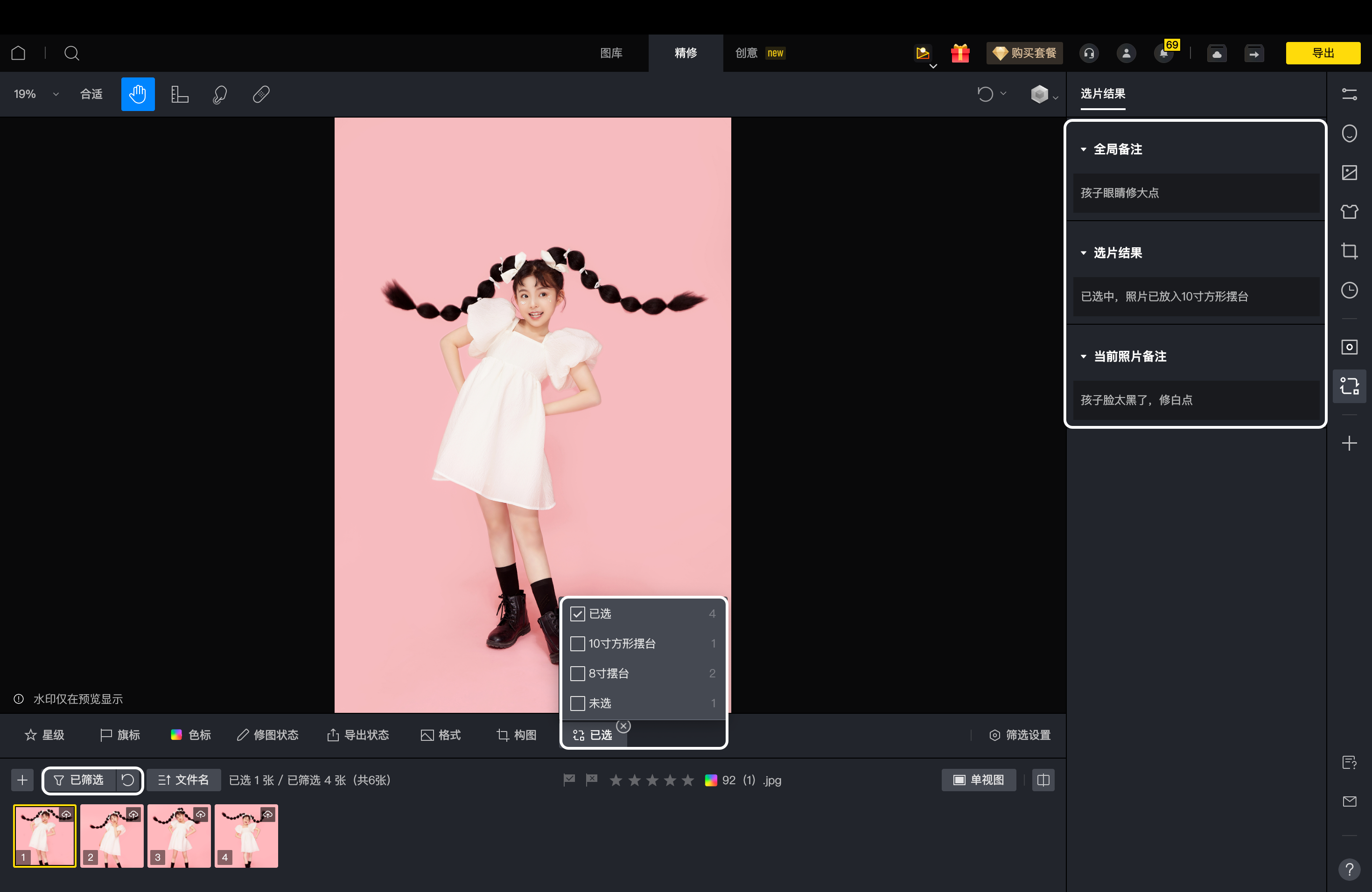Open the 色标 color label filter

pos(191,735)
